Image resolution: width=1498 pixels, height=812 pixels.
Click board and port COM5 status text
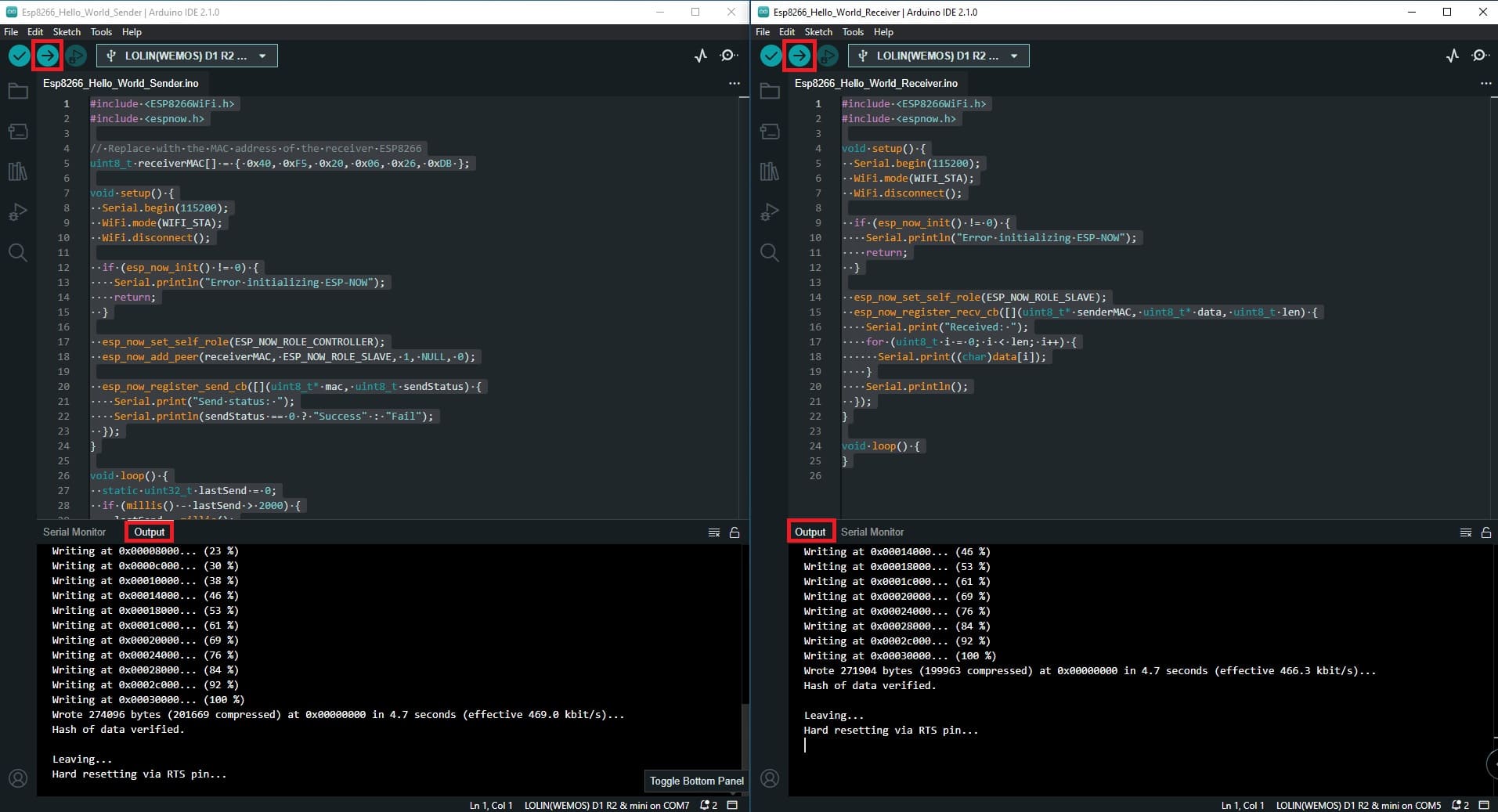[1358, 805]
